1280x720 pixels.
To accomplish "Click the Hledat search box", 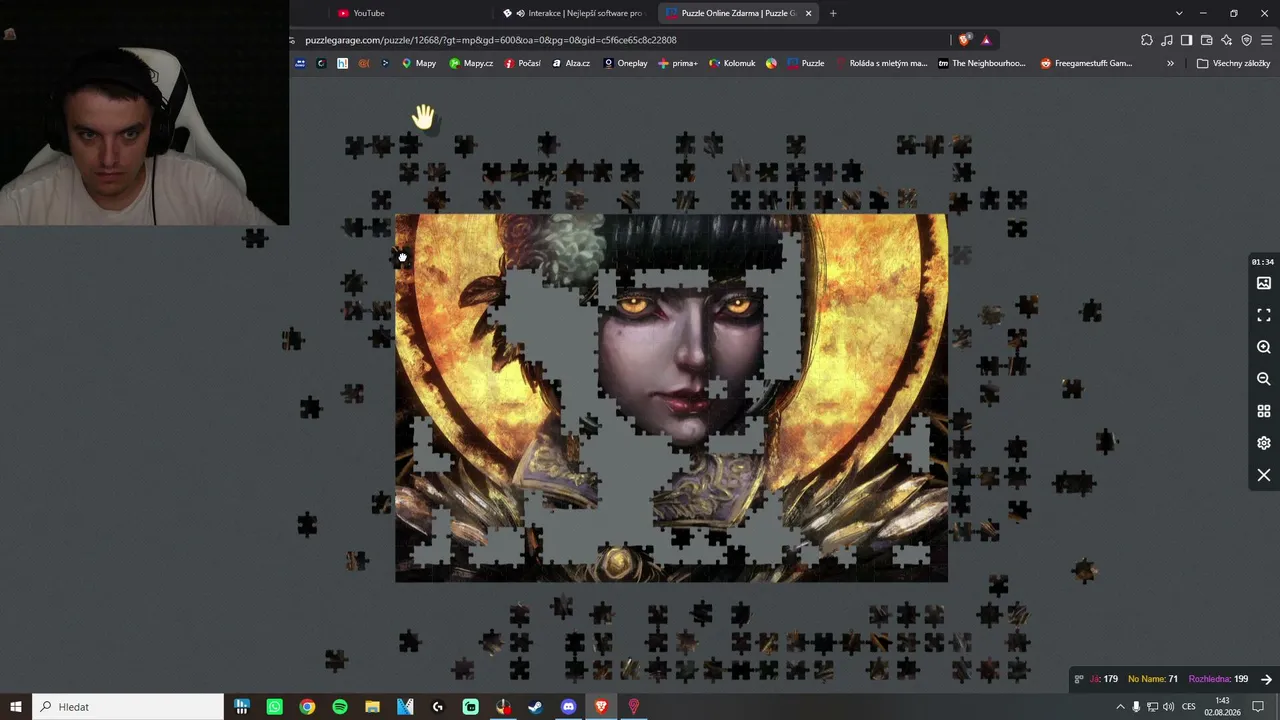I will (x=128, y=707).
